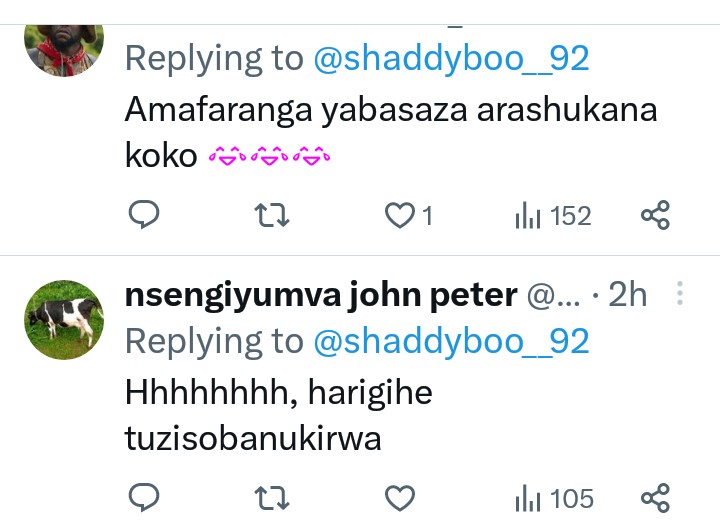The width and height of the screenshot is (720, 531).
Task: Open more options for nsengiyumva's tweet
Action: click(681, 294)
